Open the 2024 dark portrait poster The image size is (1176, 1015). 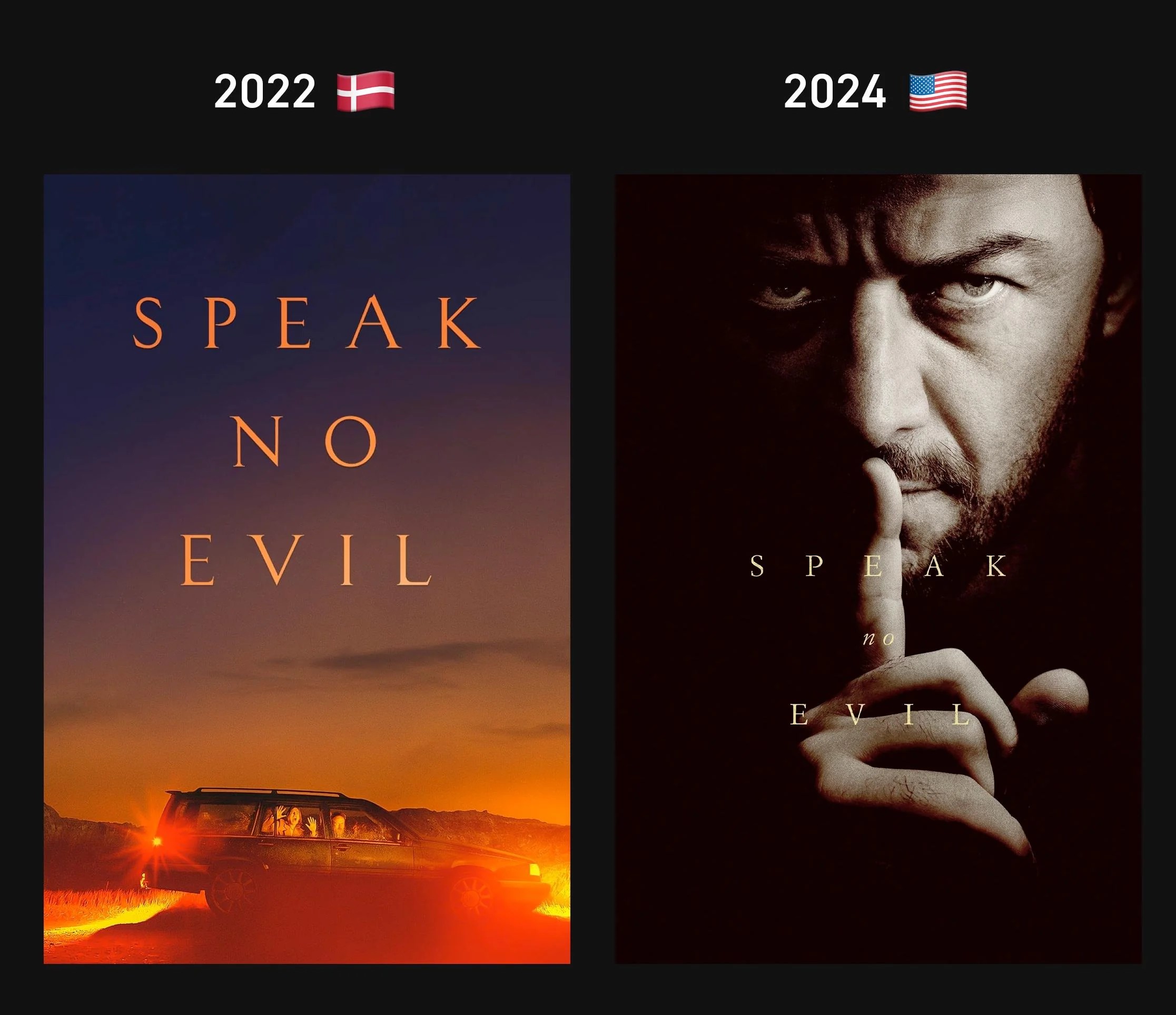[878, 569]
